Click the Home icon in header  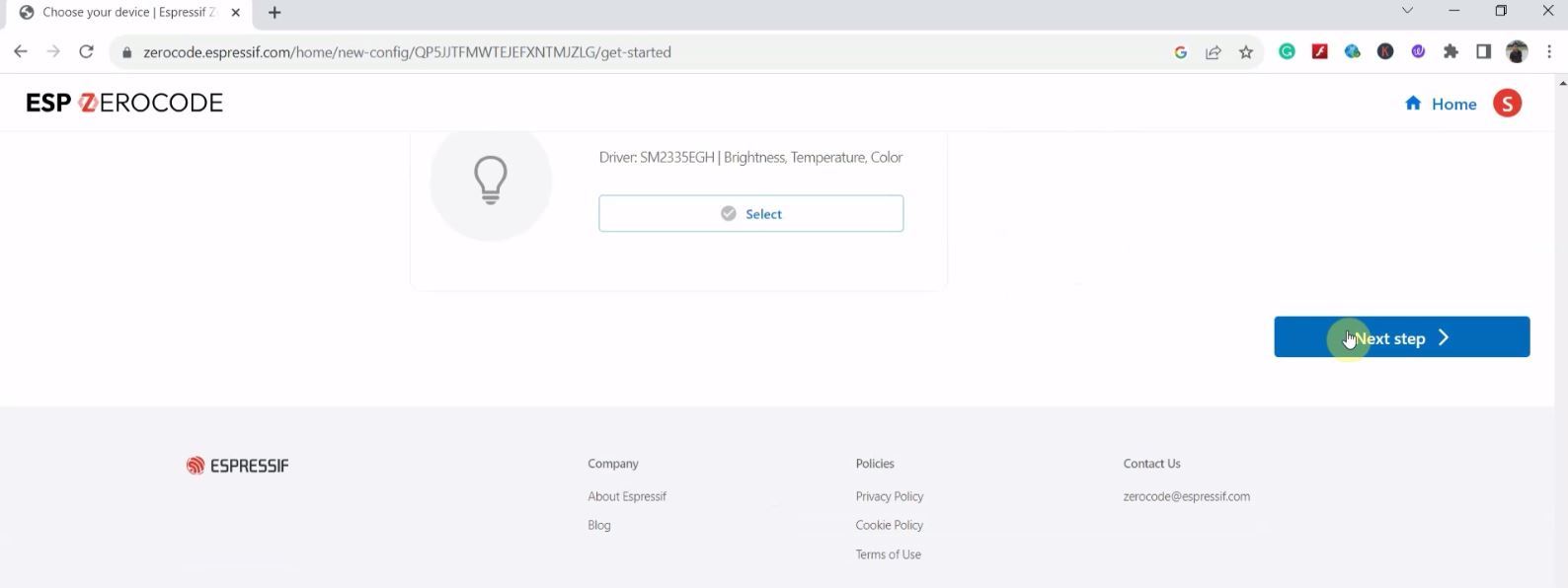tap(1413, 104)
